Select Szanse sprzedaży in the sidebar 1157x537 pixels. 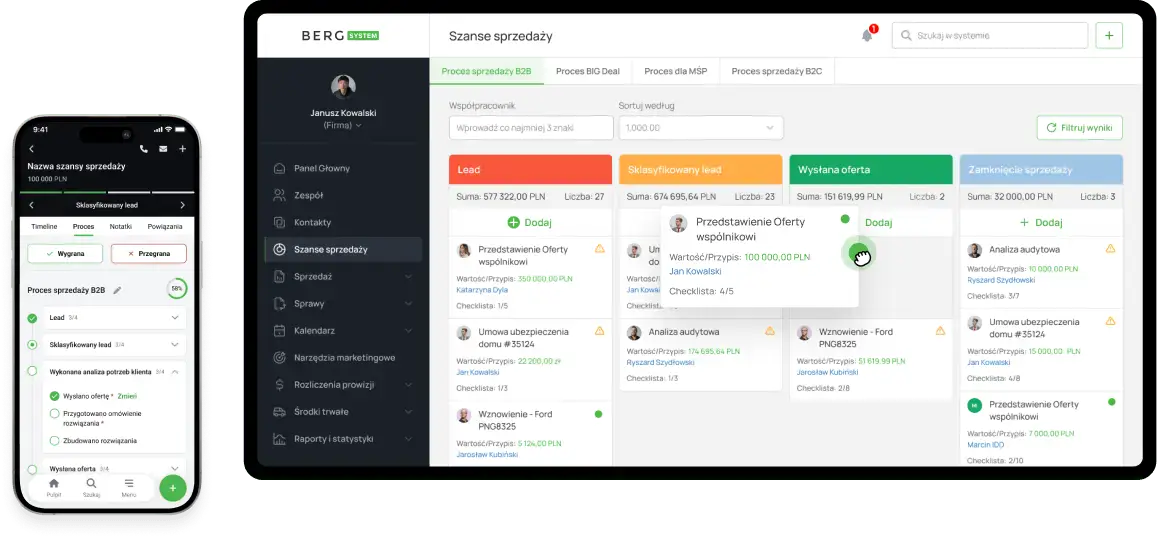[343, 249]
